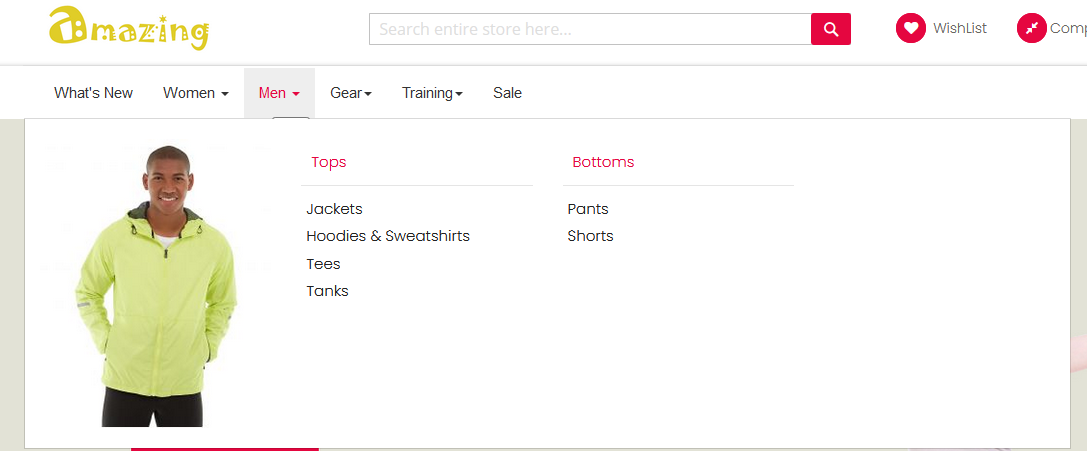This screenshot has width=1087, height=451.
Task: Expand the Gear menu dropdown
Action: pos(351,93)
